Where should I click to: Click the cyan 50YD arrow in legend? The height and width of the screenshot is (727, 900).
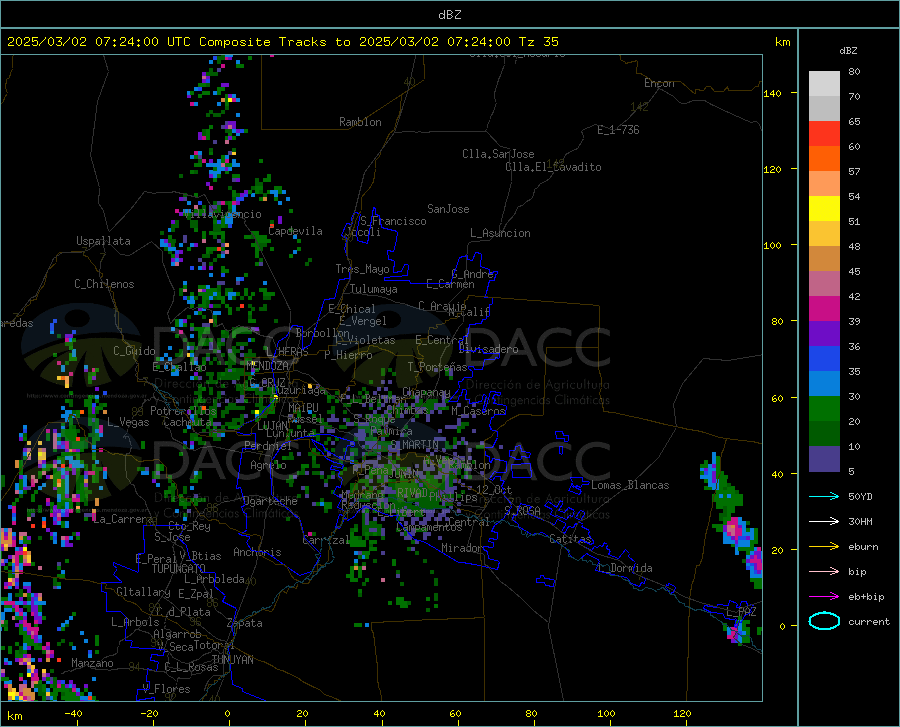tap(824, 496)
